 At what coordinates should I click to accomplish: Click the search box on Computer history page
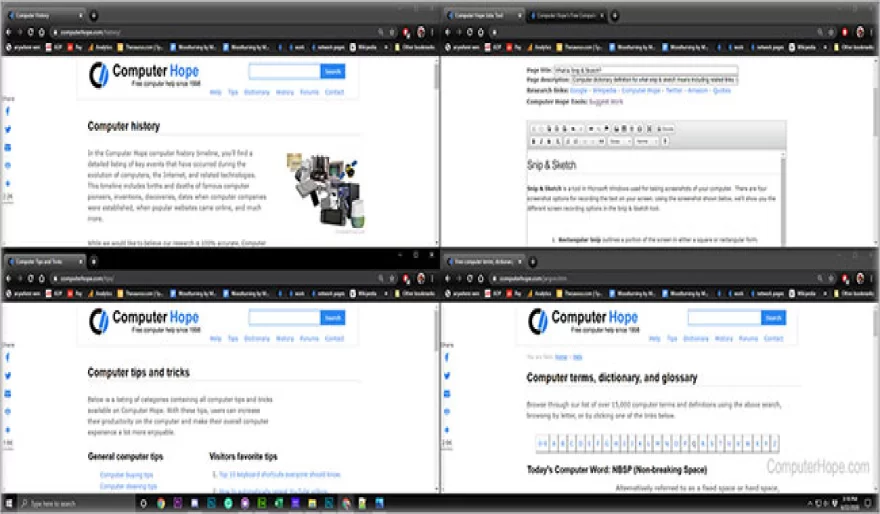pyautogui.click(x=285, y=71)
